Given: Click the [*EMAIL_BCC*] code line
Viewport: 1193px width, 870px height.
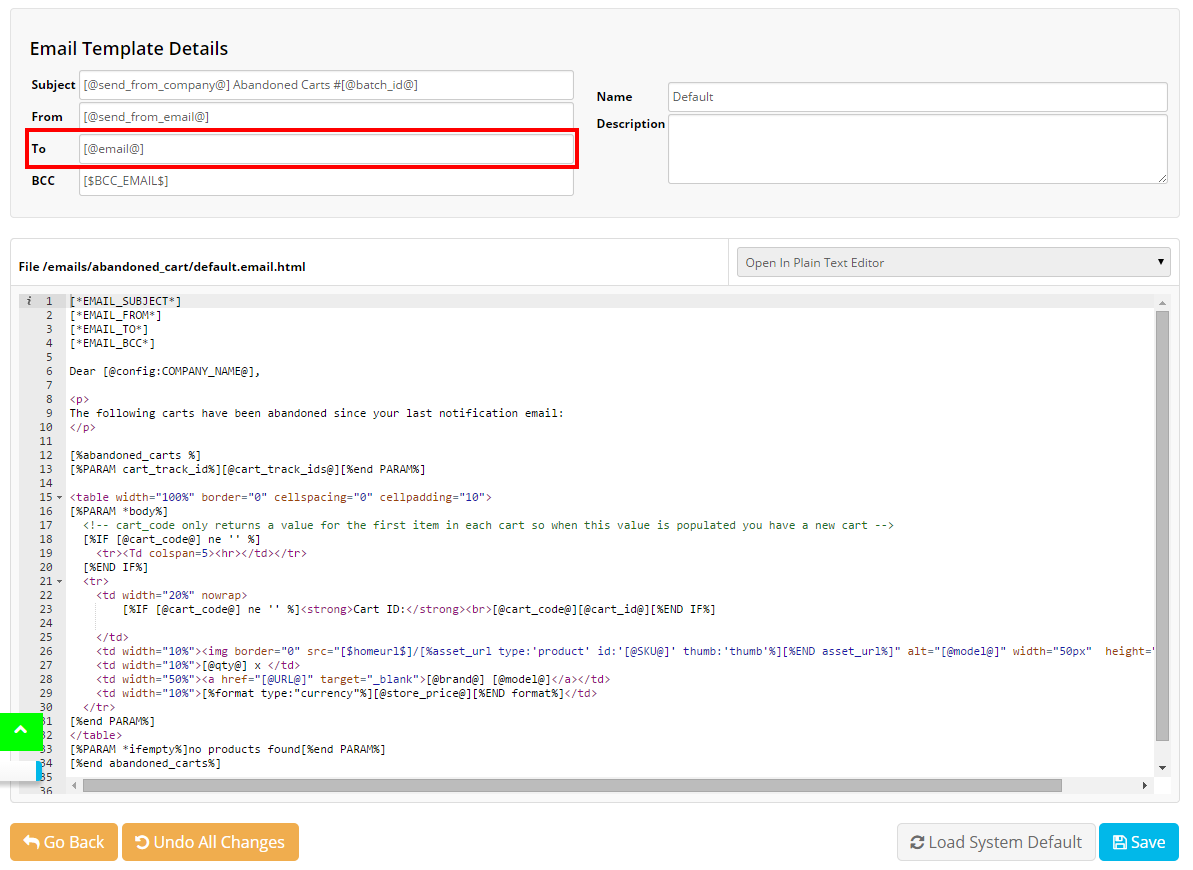Looking at the screenshot, I should (112, 343).
